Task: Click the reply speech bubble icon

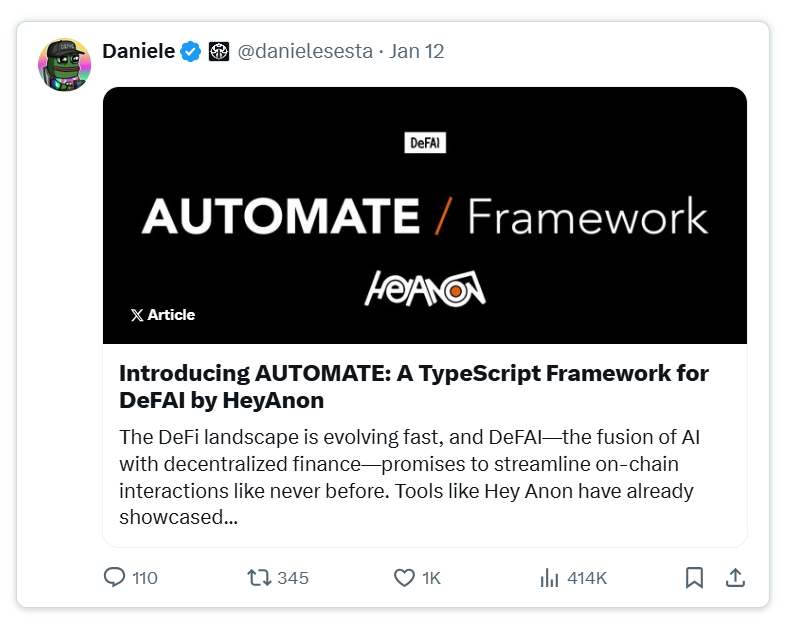Action: (114, 577)
